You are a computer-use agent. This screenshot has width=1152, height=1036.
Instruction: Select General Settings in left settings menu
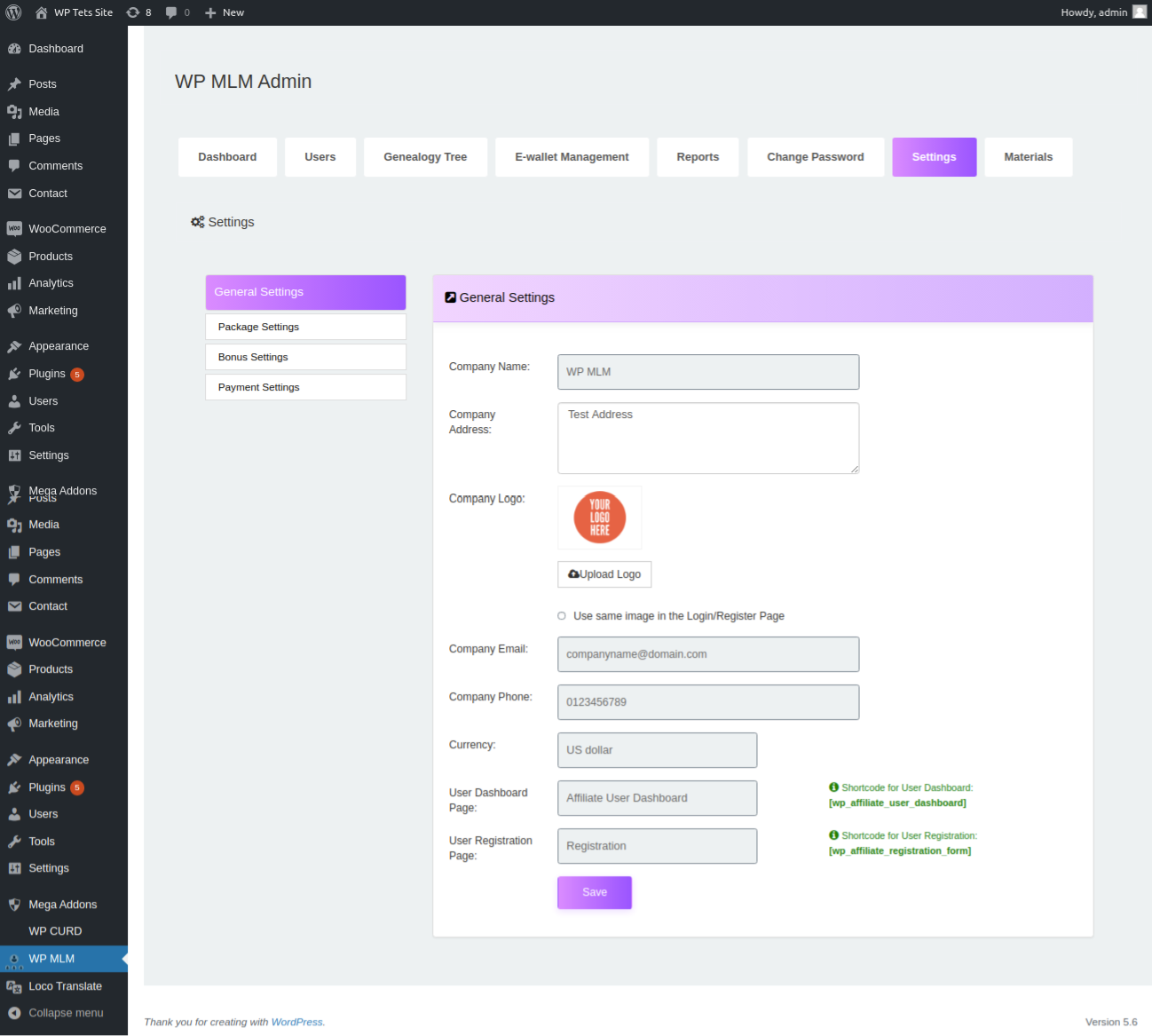pos(305,292)
